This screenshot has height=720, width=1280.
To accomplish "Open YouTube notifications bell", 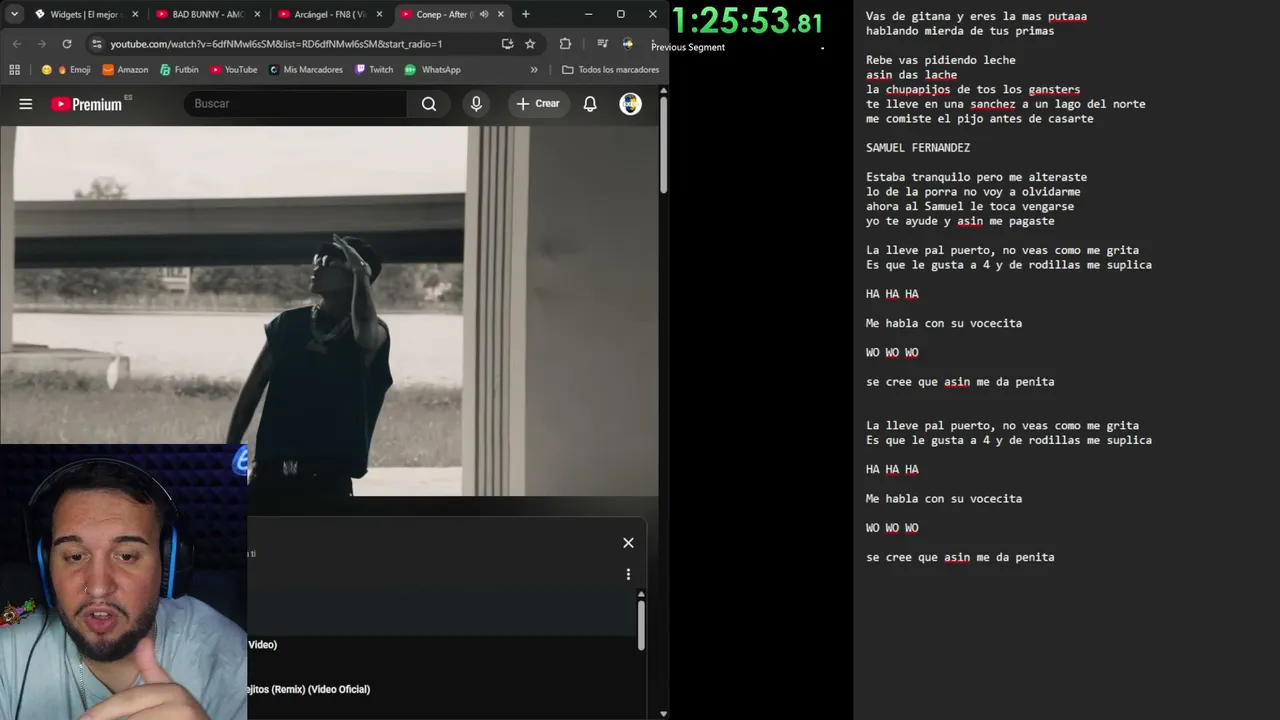I will [x=590, y=104].
